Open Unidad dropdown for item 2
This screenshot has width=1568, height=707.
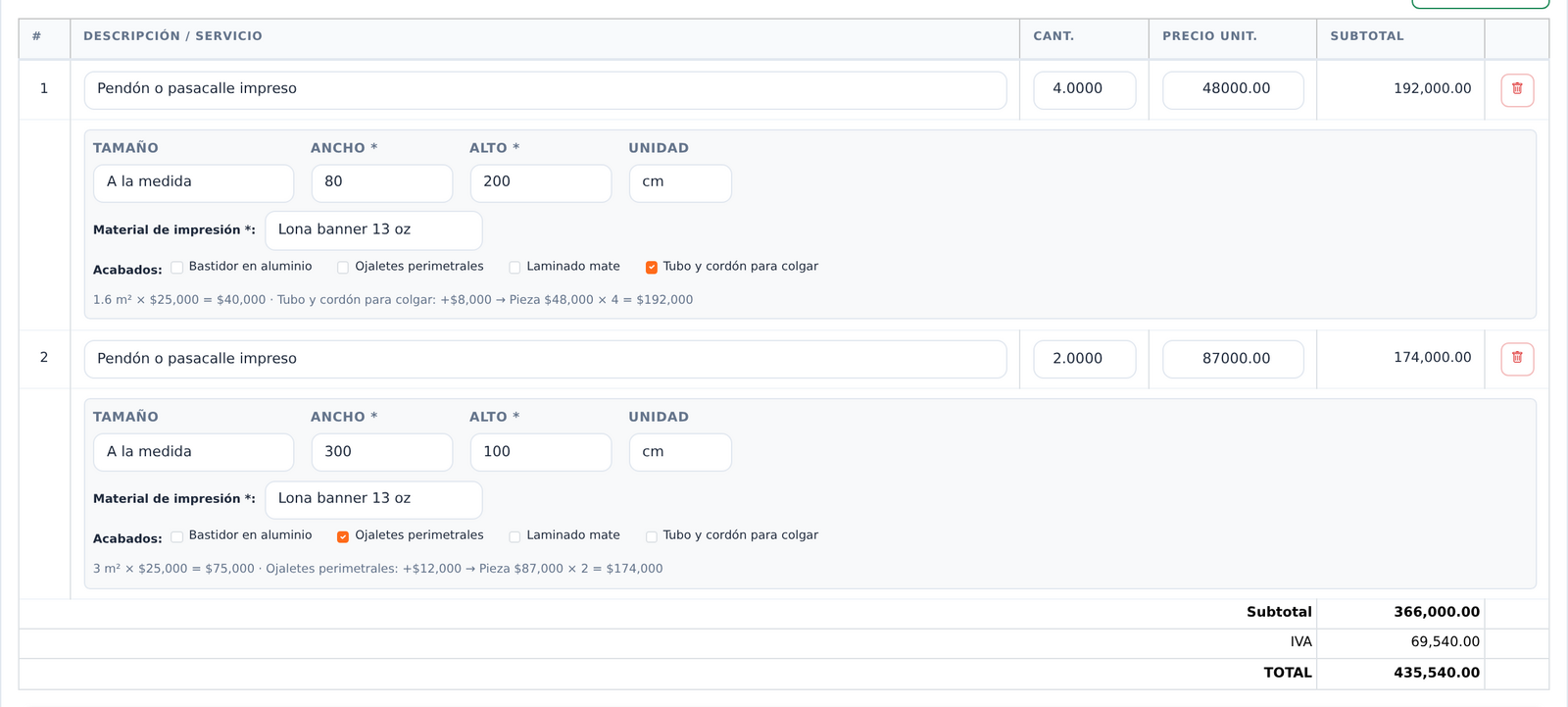pyautogui.click(x=680, y=452)
